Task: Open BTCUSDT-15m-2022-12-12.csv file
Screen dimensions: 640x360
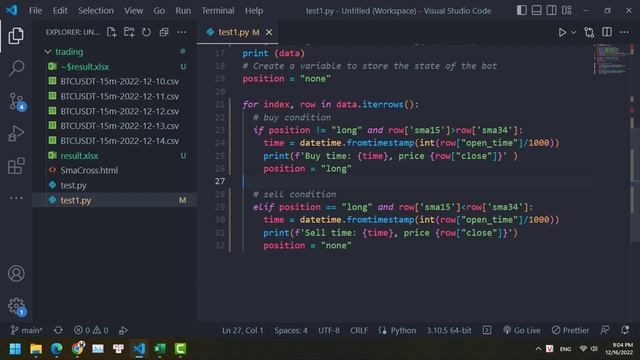Action: [x=115, y=111]
